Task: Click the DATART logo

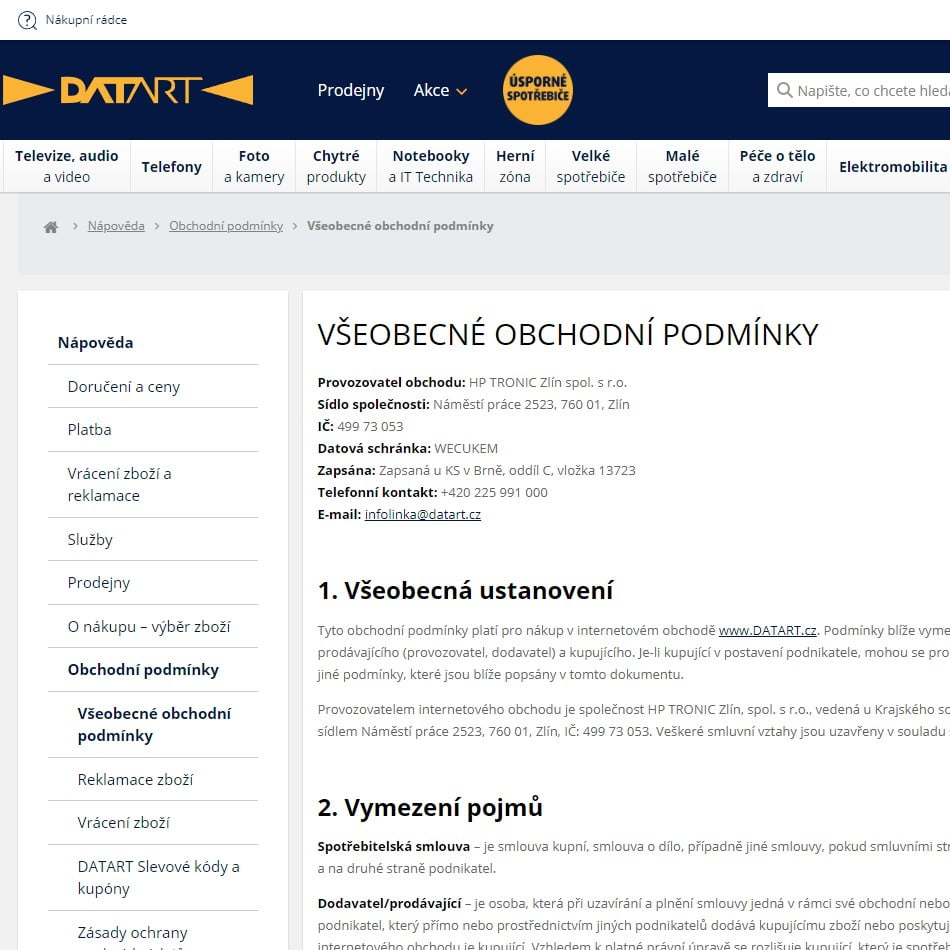Action: pos(128,90)
